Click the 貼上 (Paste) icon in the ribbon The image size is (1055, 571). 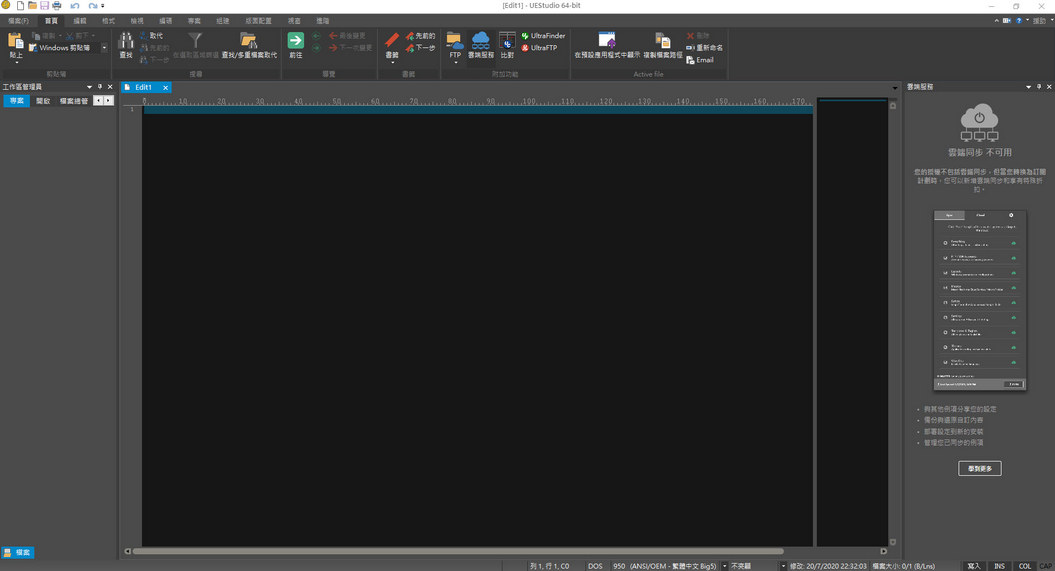click(15, 44)
